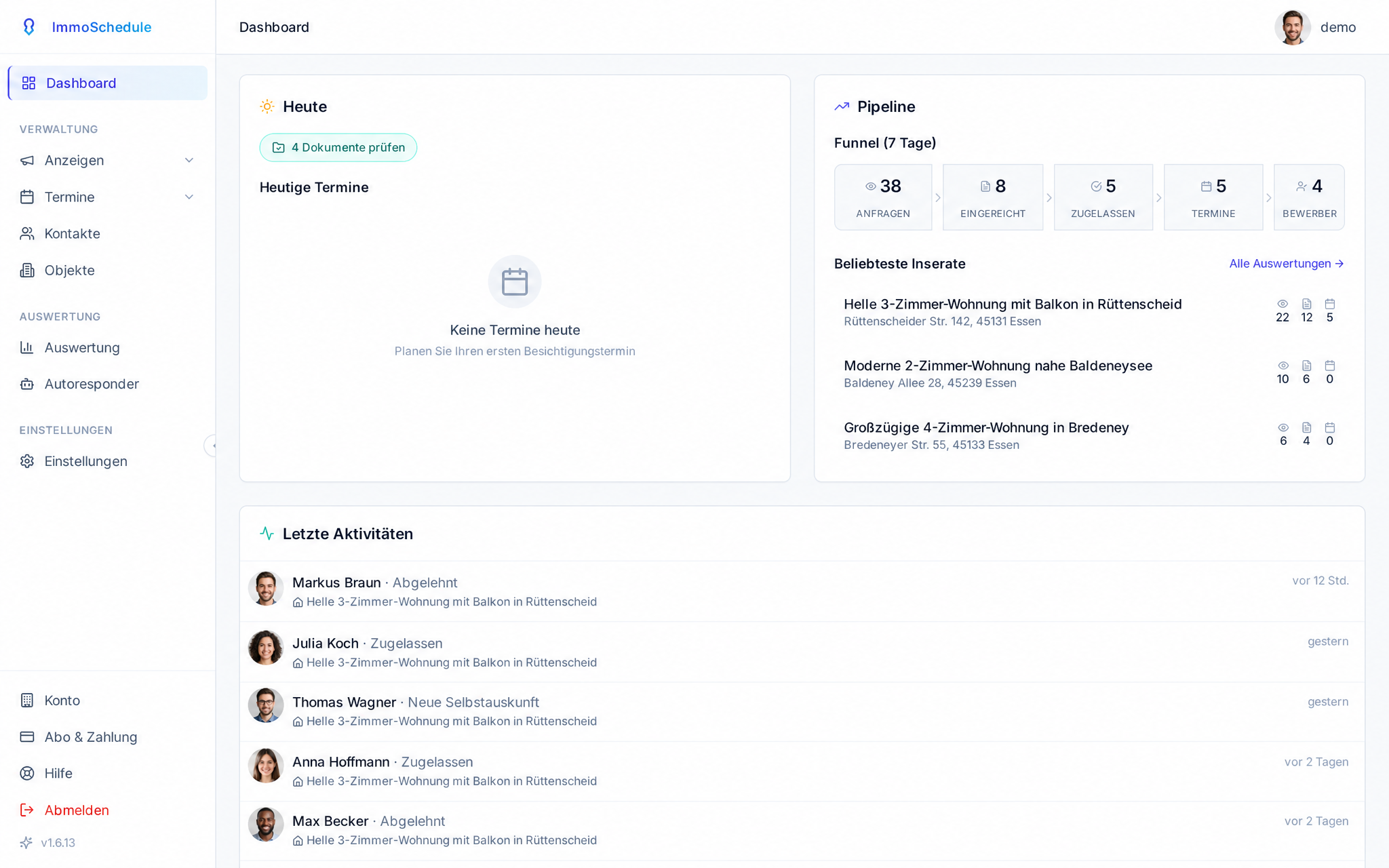Click the sun icon beside Heute

tap(267, 106)
